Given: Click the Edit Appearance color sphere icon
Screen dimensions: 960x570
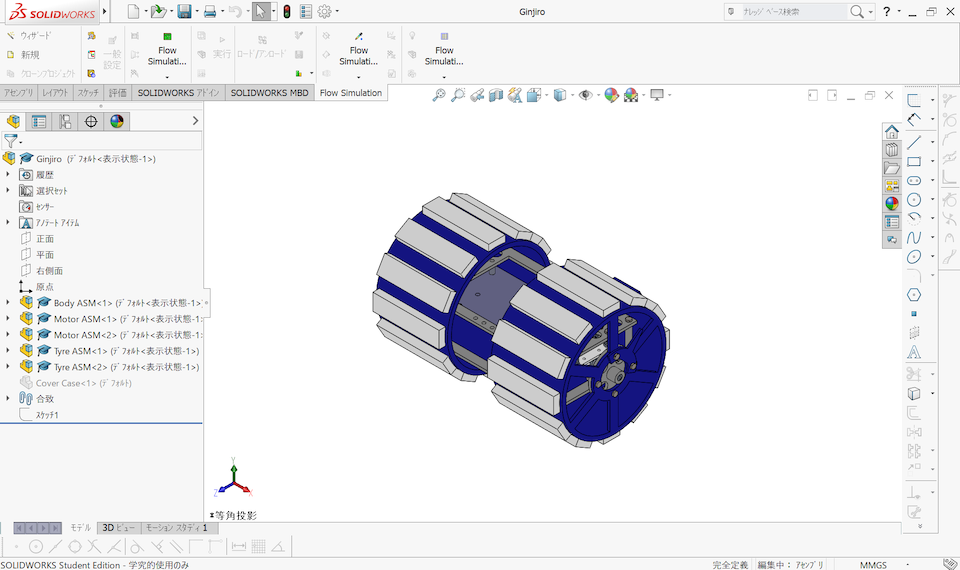Looking at the screenshot, I should coord(611,95).
